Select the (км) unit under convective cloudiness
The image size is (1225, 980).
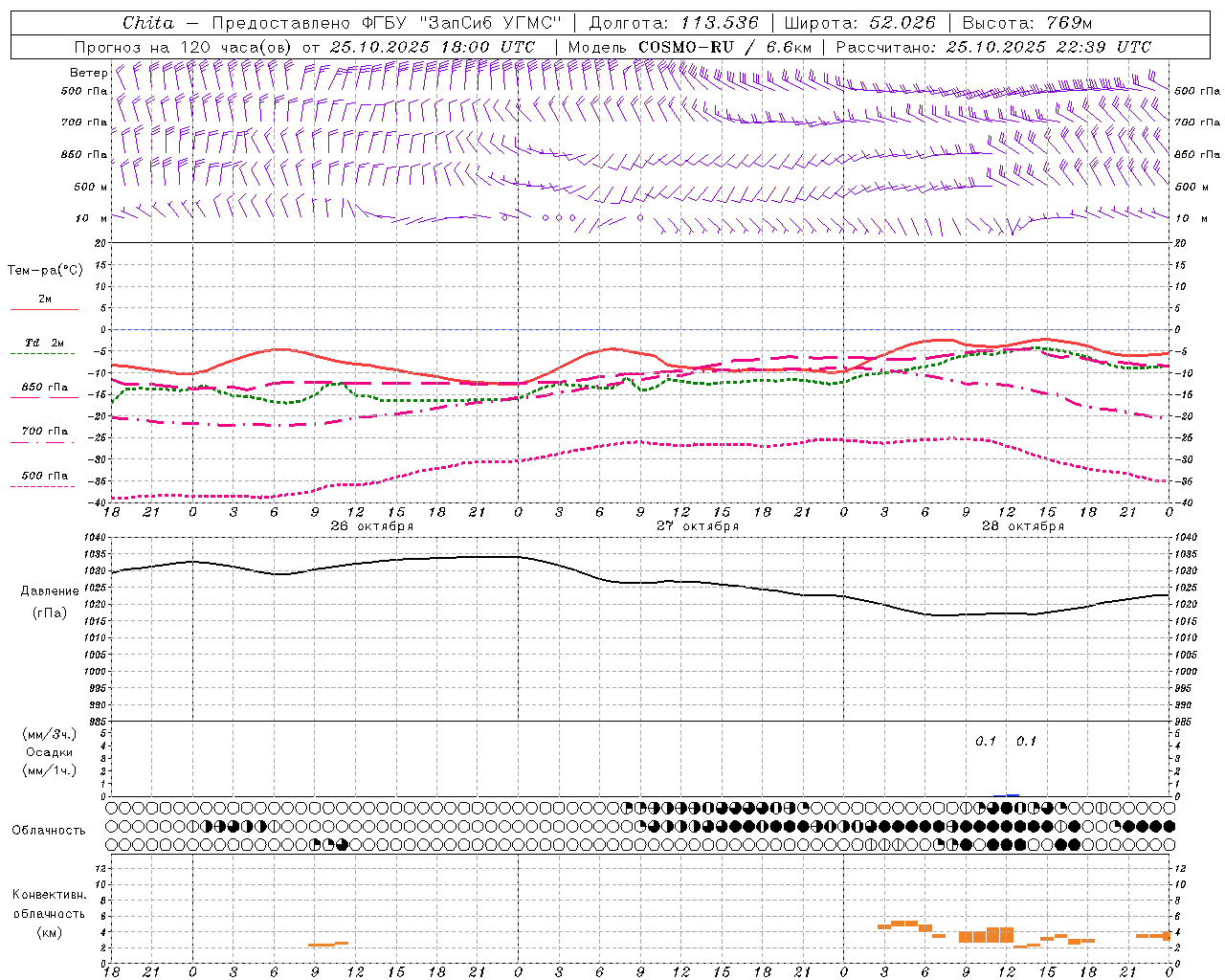coord(50,932)
